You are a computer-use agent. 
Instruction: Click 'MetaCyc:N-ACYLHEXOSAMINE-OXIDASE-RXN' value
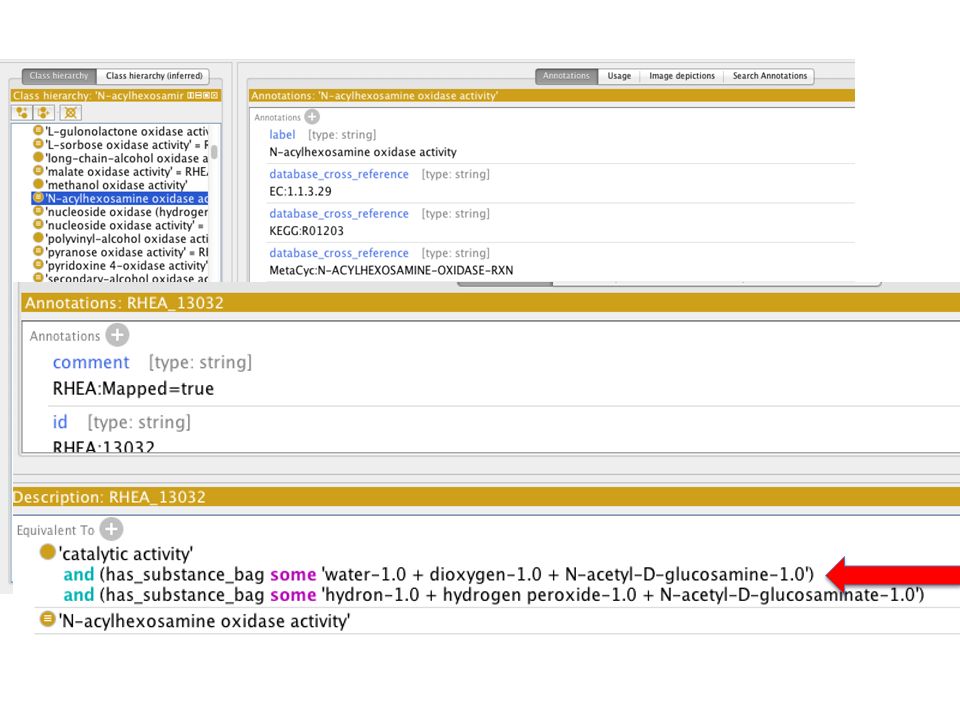(391, 270)
